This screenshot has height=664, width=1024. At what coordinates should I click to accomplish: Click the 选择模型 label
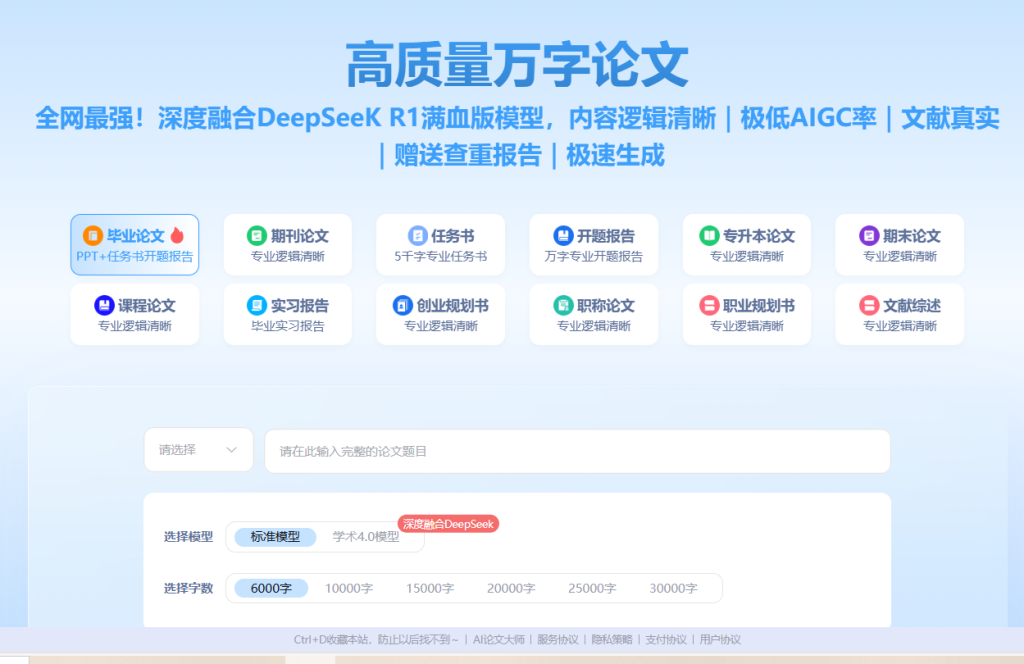[188, 537]
